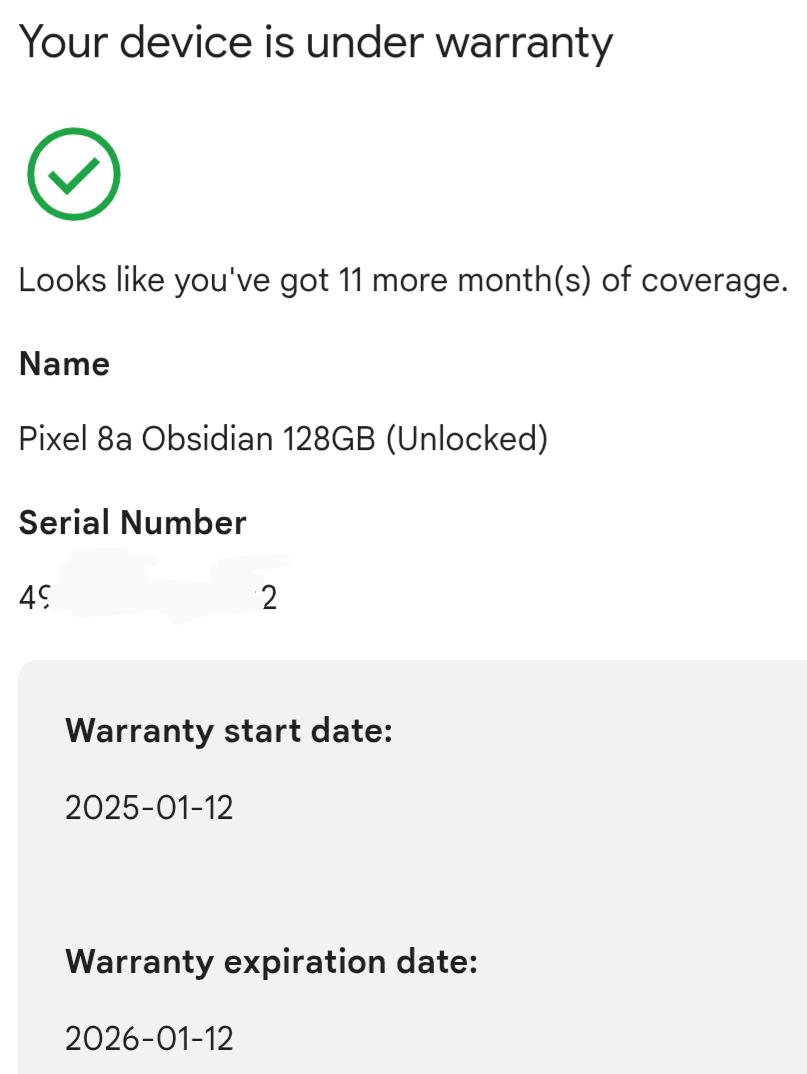Screen dimensions: 807x1074
Task: Click the word "coverage" in the status message
Action: coord(715,282)
